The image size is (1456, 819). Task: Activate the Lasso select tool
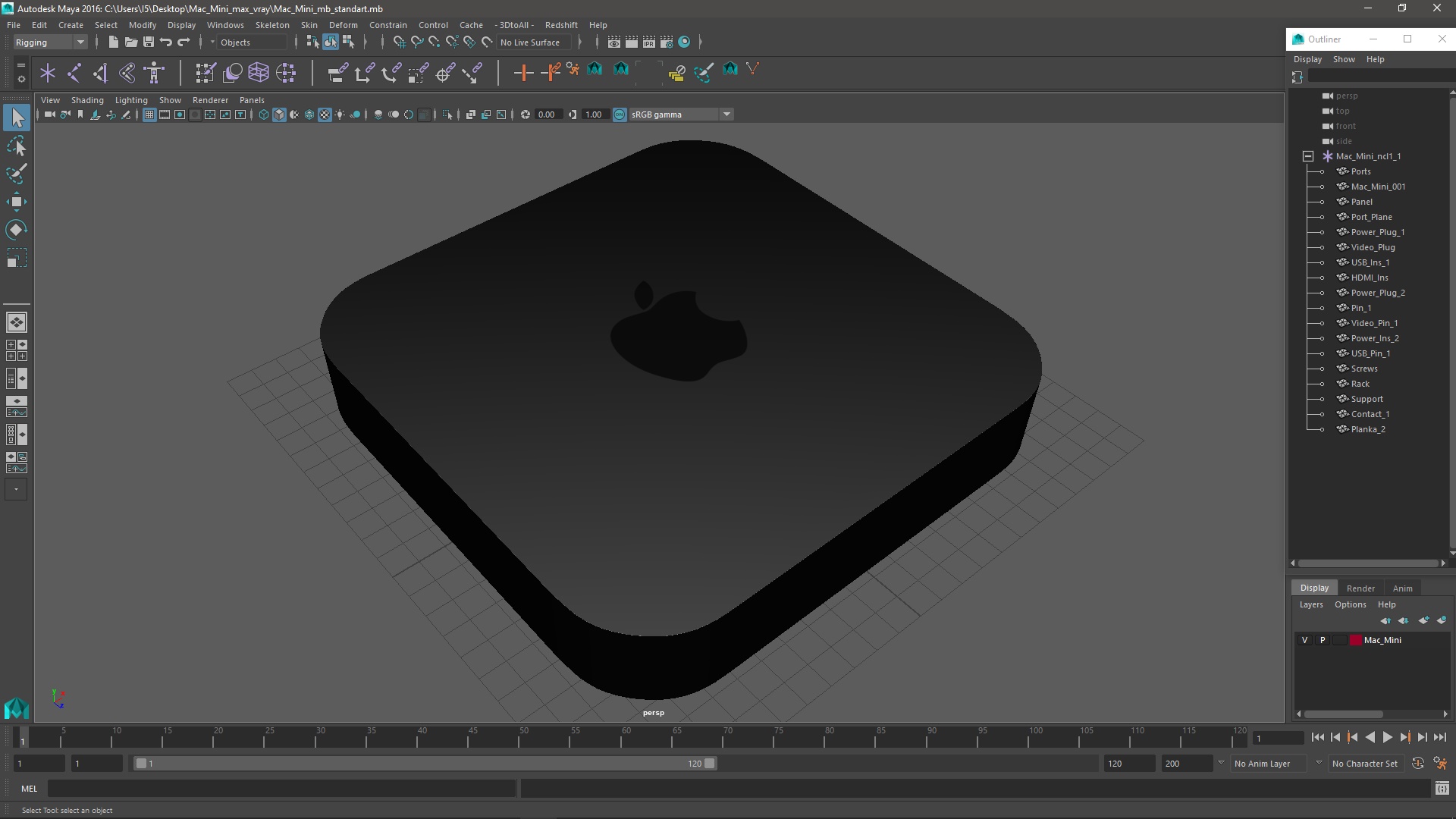17,146
